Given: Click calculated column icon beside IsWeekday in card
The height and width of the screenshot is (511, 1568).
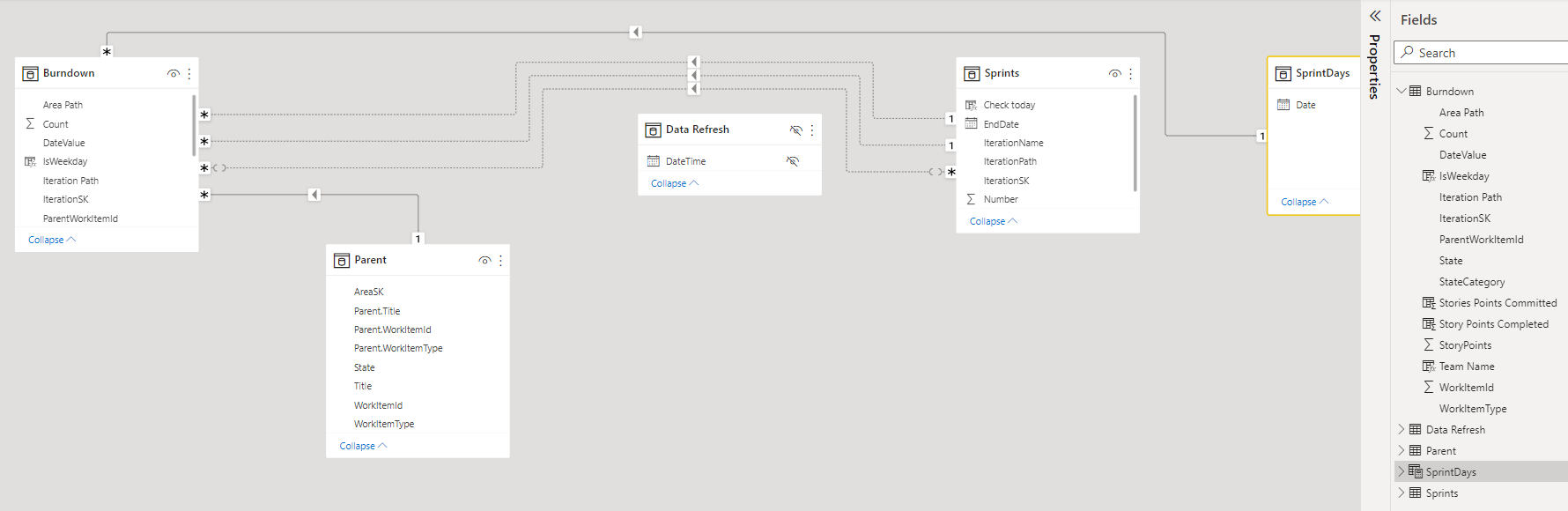Looking at the screenshot, I should click(x=30, y=161).
